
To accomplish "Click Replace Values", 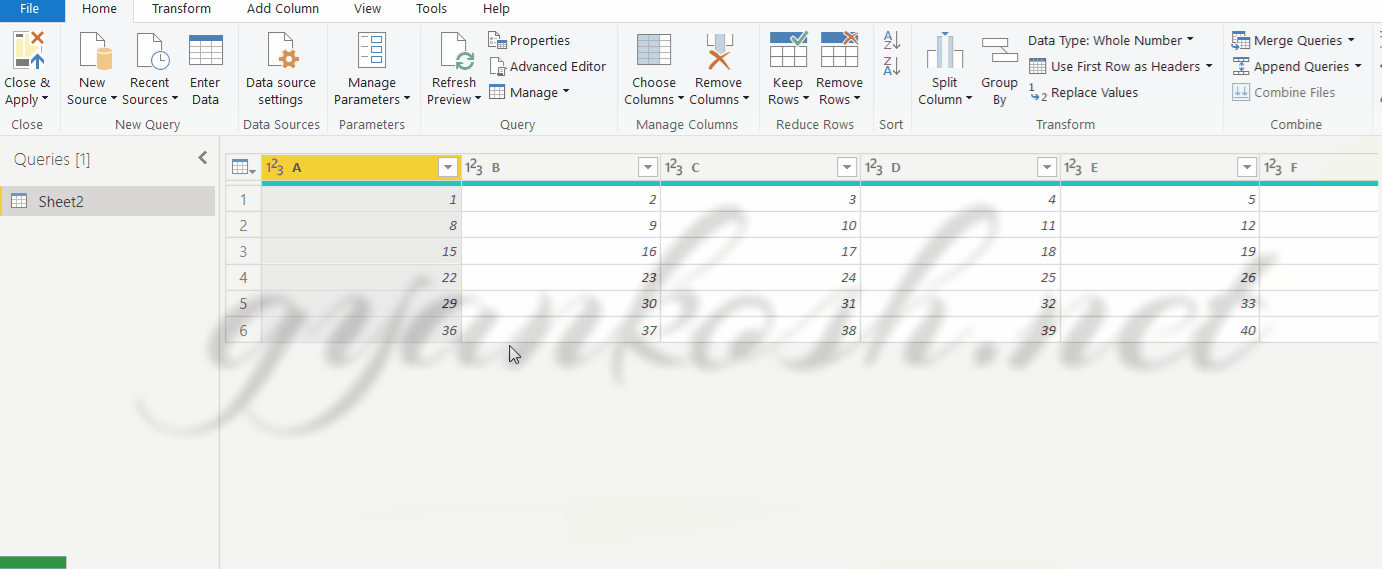I will 1083,92.
